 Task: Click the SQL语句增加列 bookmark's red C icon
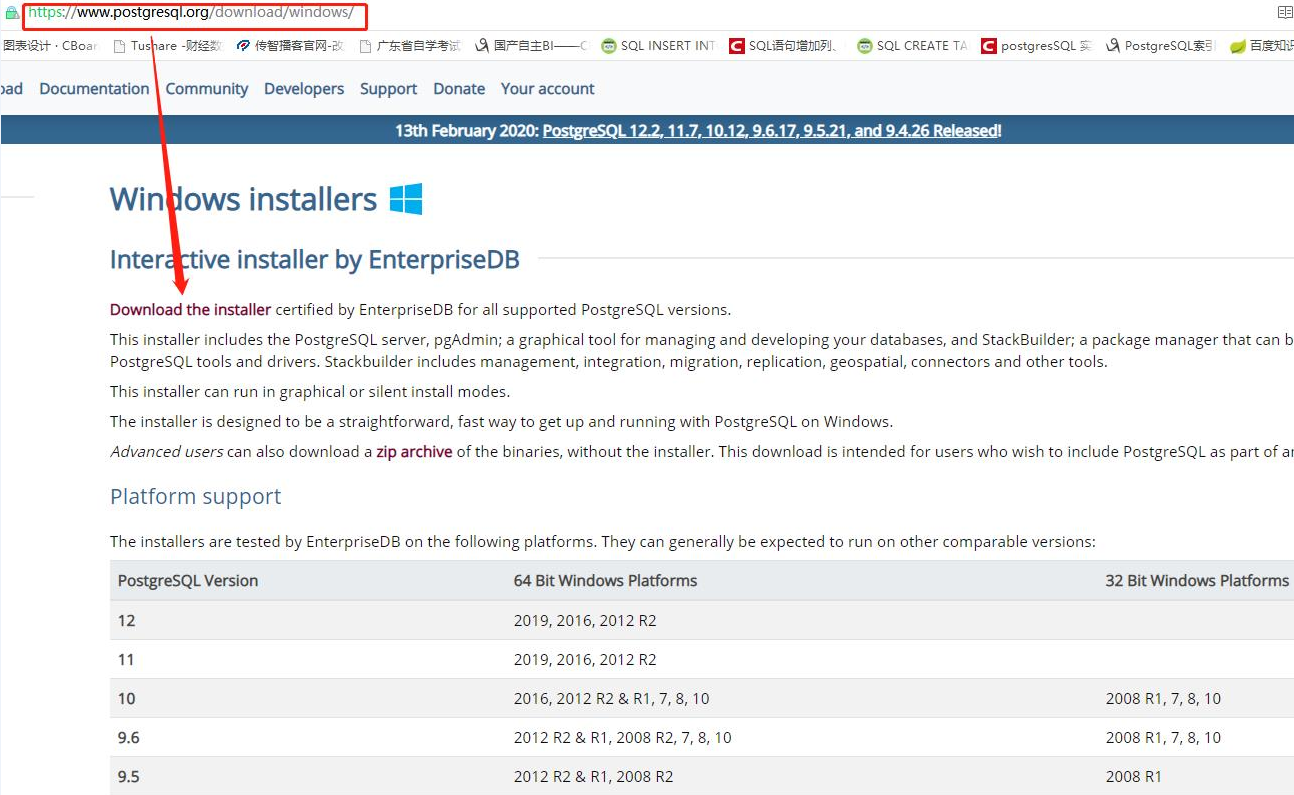pyautogui.click(x=737, y=46)
